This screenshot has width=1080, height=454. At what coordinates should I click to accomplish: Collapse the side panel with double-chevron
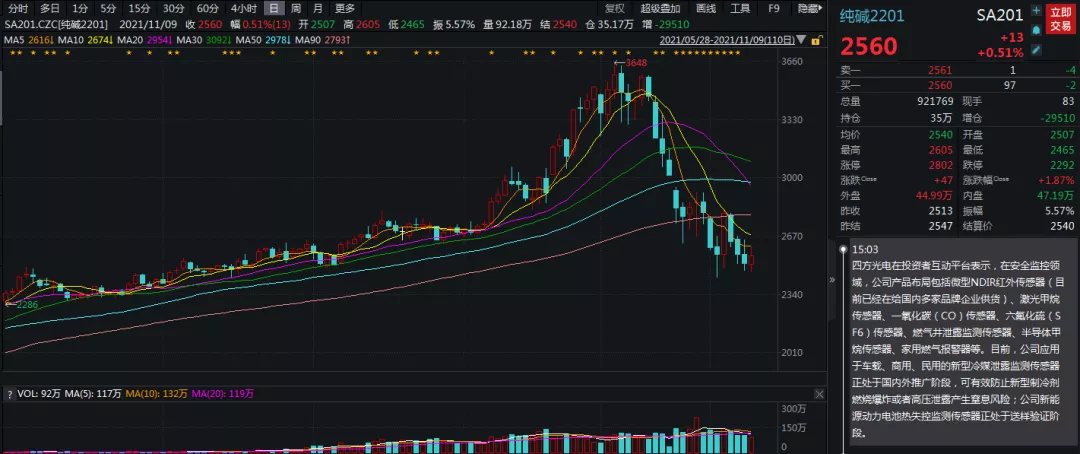pyautogui.click(x=831, y=280)
